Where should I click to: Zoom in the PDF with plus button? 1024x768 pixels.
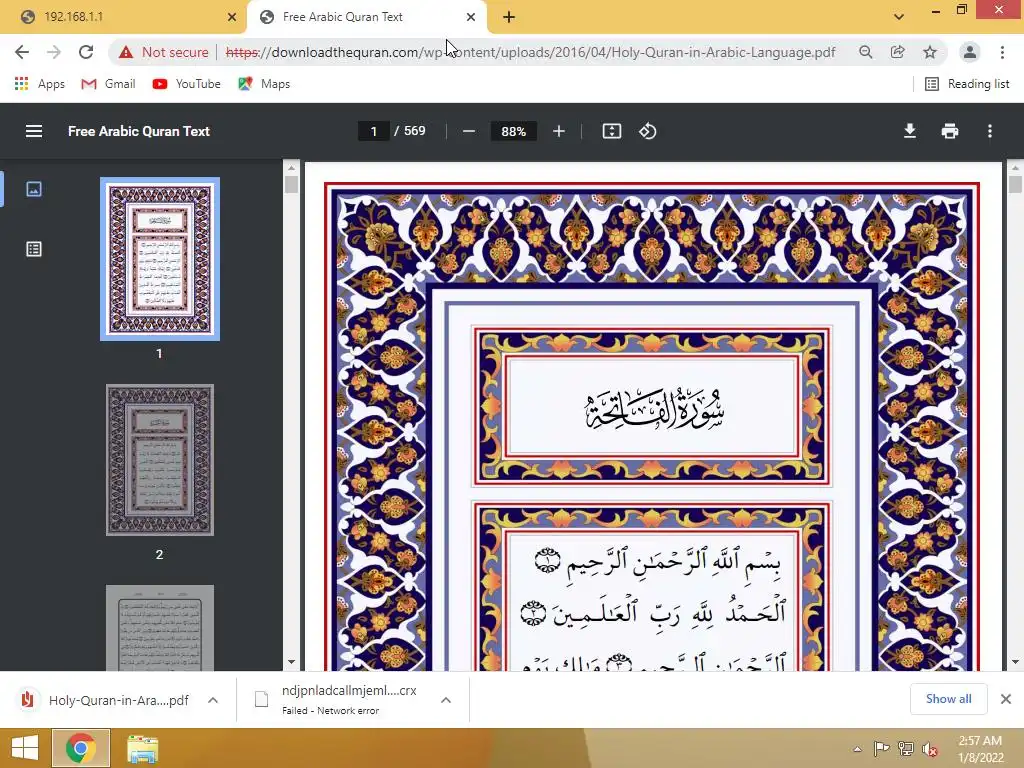tap(558, 131)
